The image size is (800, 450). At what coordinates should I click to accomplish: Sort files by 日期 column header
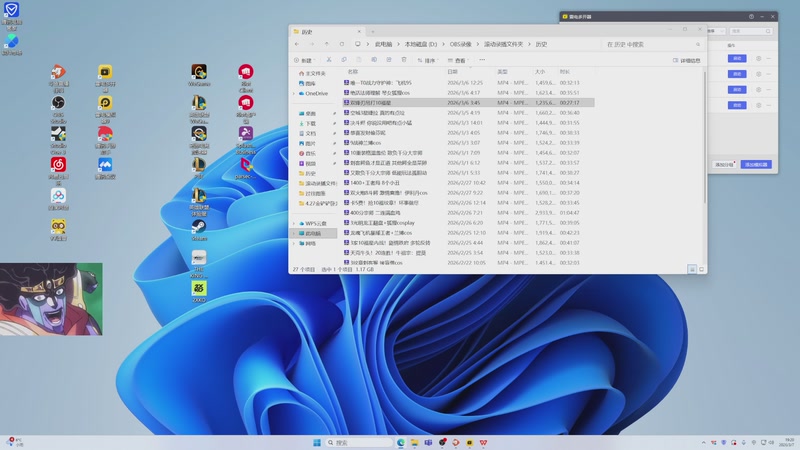point(453,72)
